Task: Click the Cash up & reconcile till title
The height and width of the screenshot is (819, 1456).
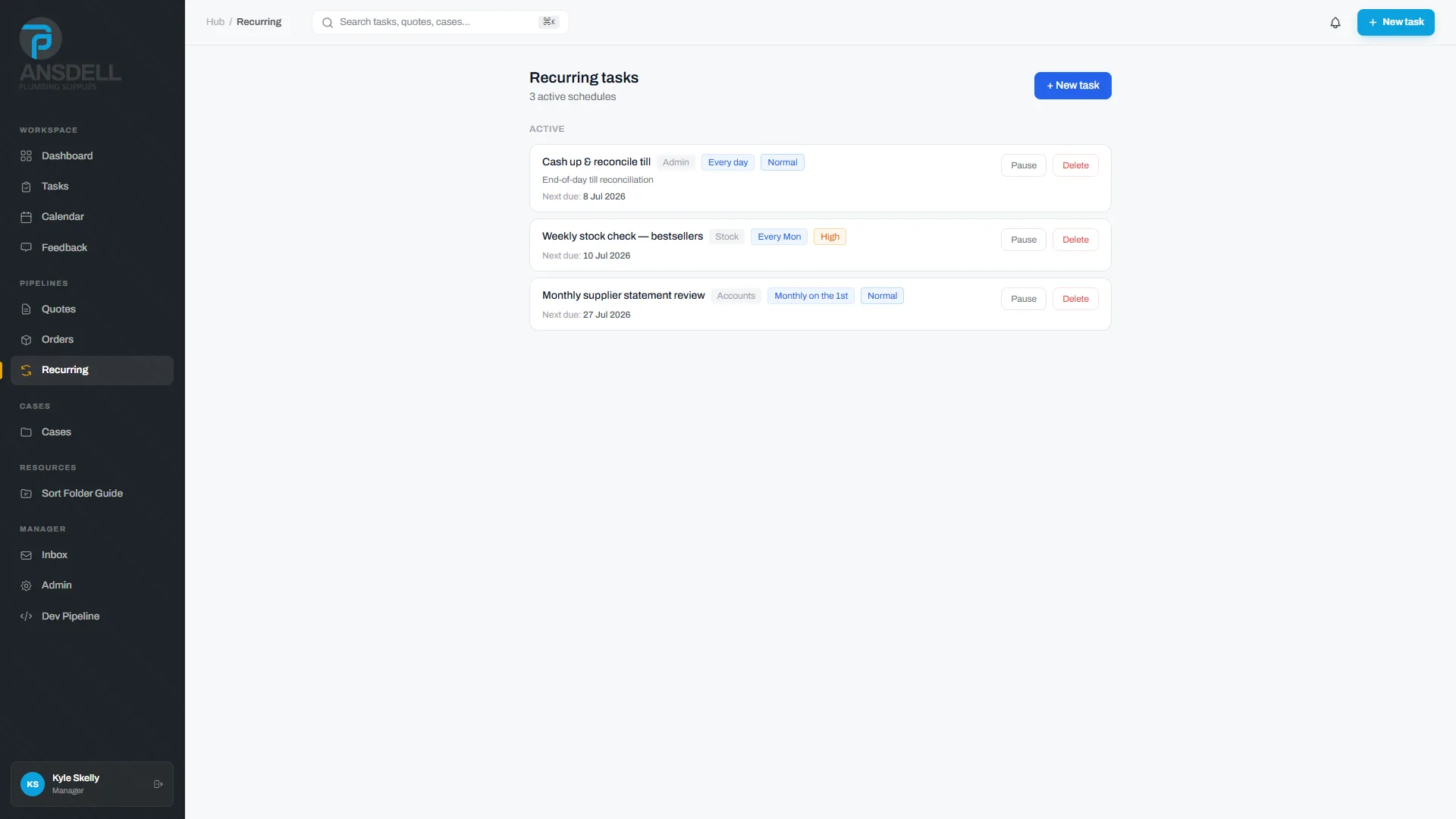Action: (x=596, y=162)
